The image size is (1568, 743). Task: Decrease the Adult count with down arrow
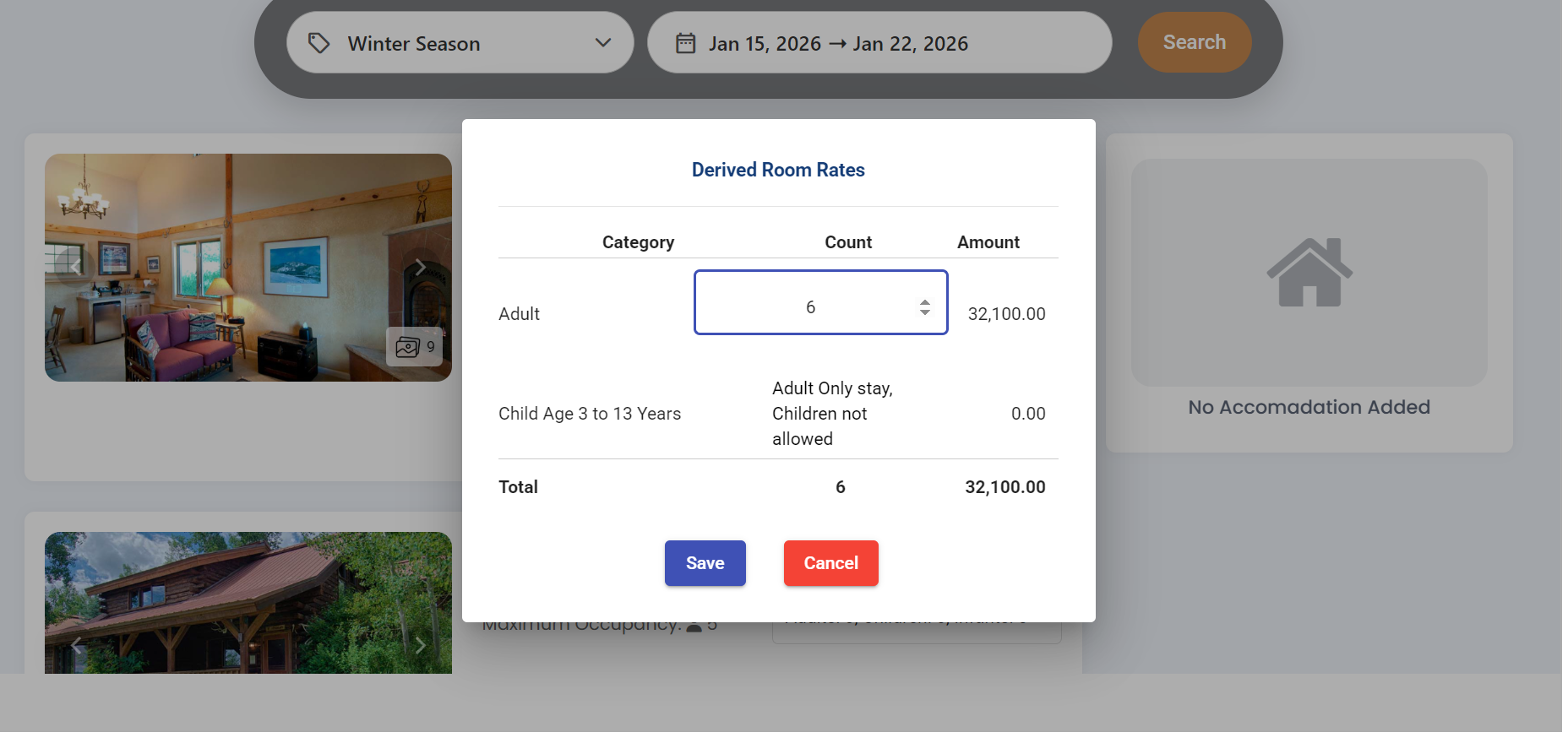click(925, 312)
